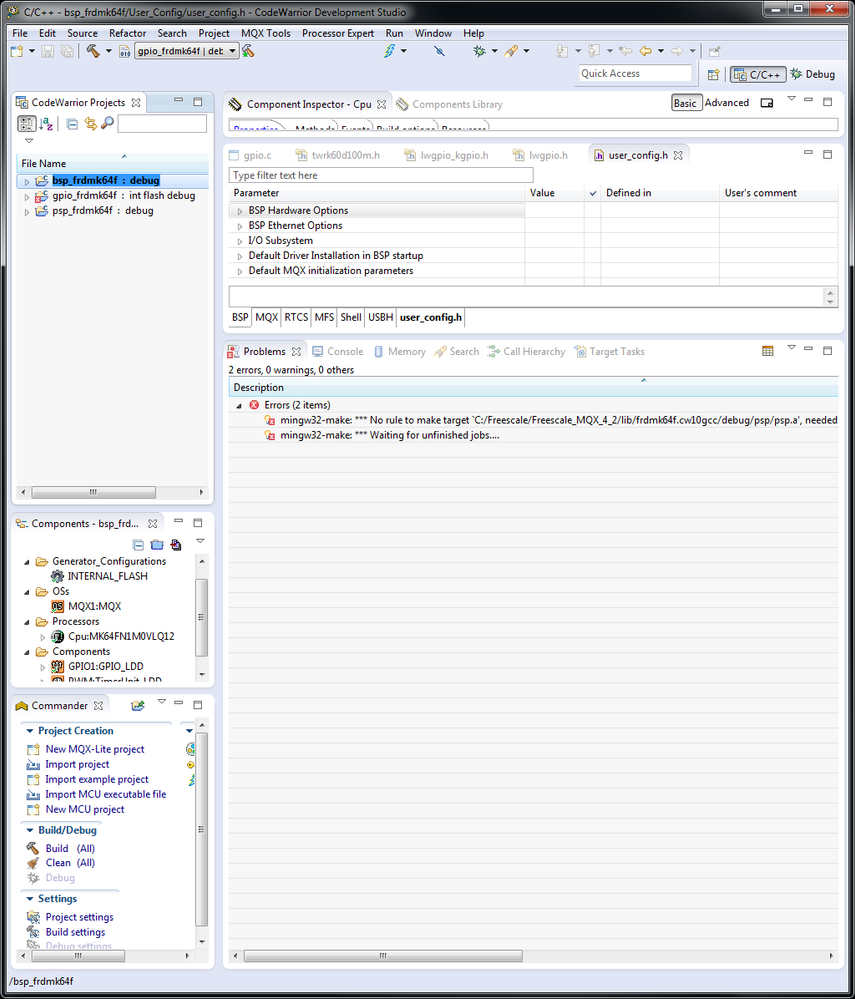Open Project settings in Commander
855x999 pixels.
point(79,917)
